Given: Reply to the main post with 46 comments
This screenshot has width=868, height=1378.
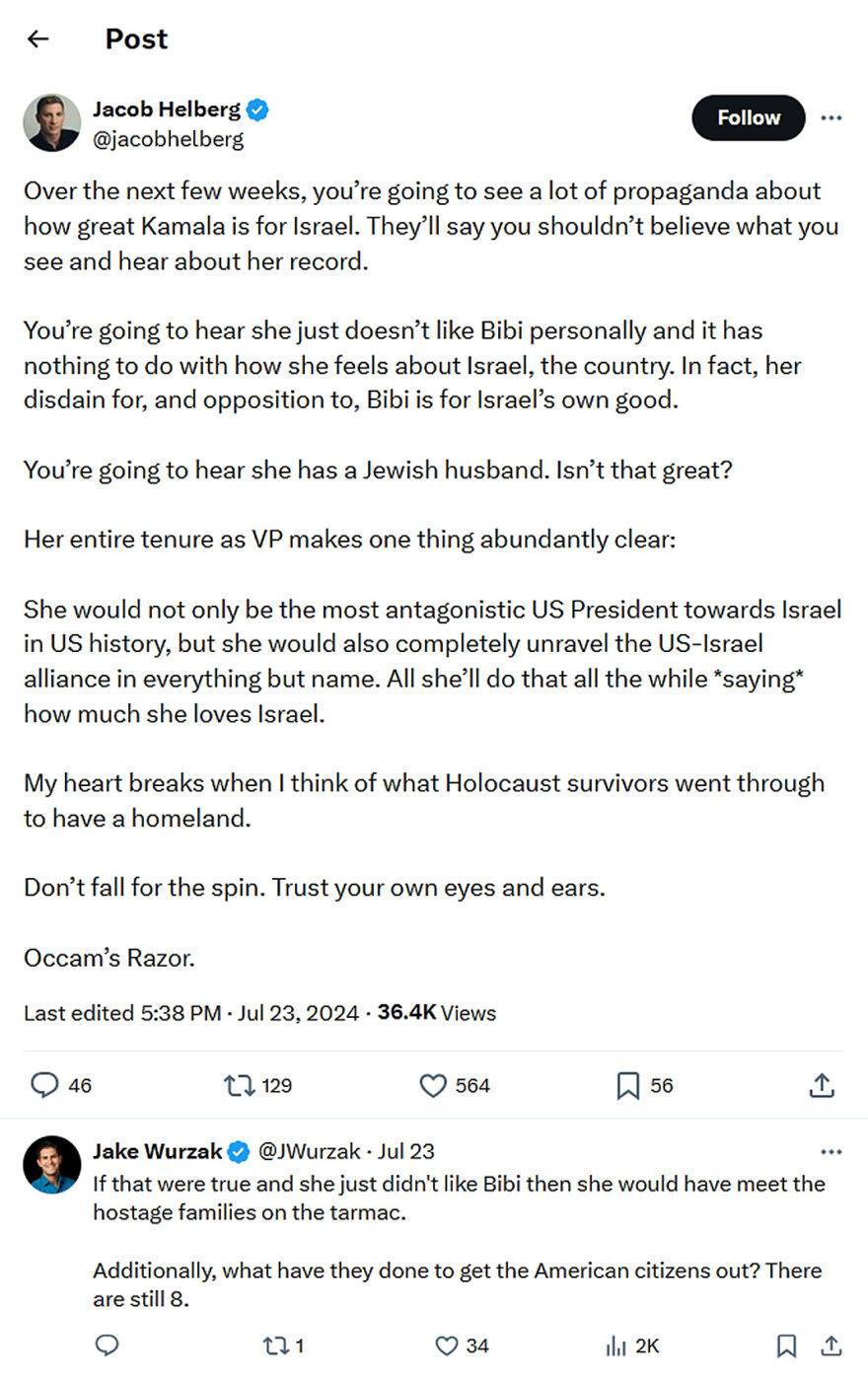Looking at the screenshot, I should [x=44, y=1085].
